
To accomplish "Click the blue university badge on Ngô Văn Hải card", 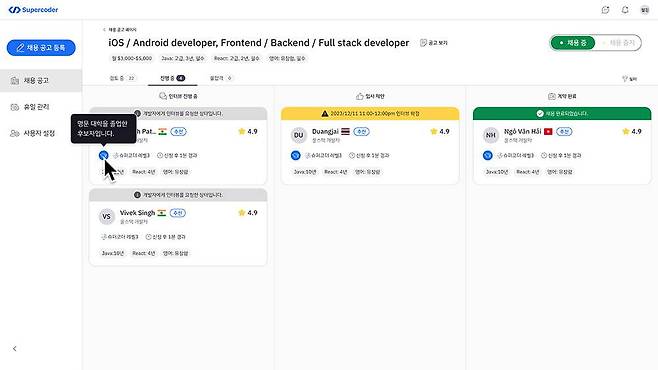I will tap(488, 155).
